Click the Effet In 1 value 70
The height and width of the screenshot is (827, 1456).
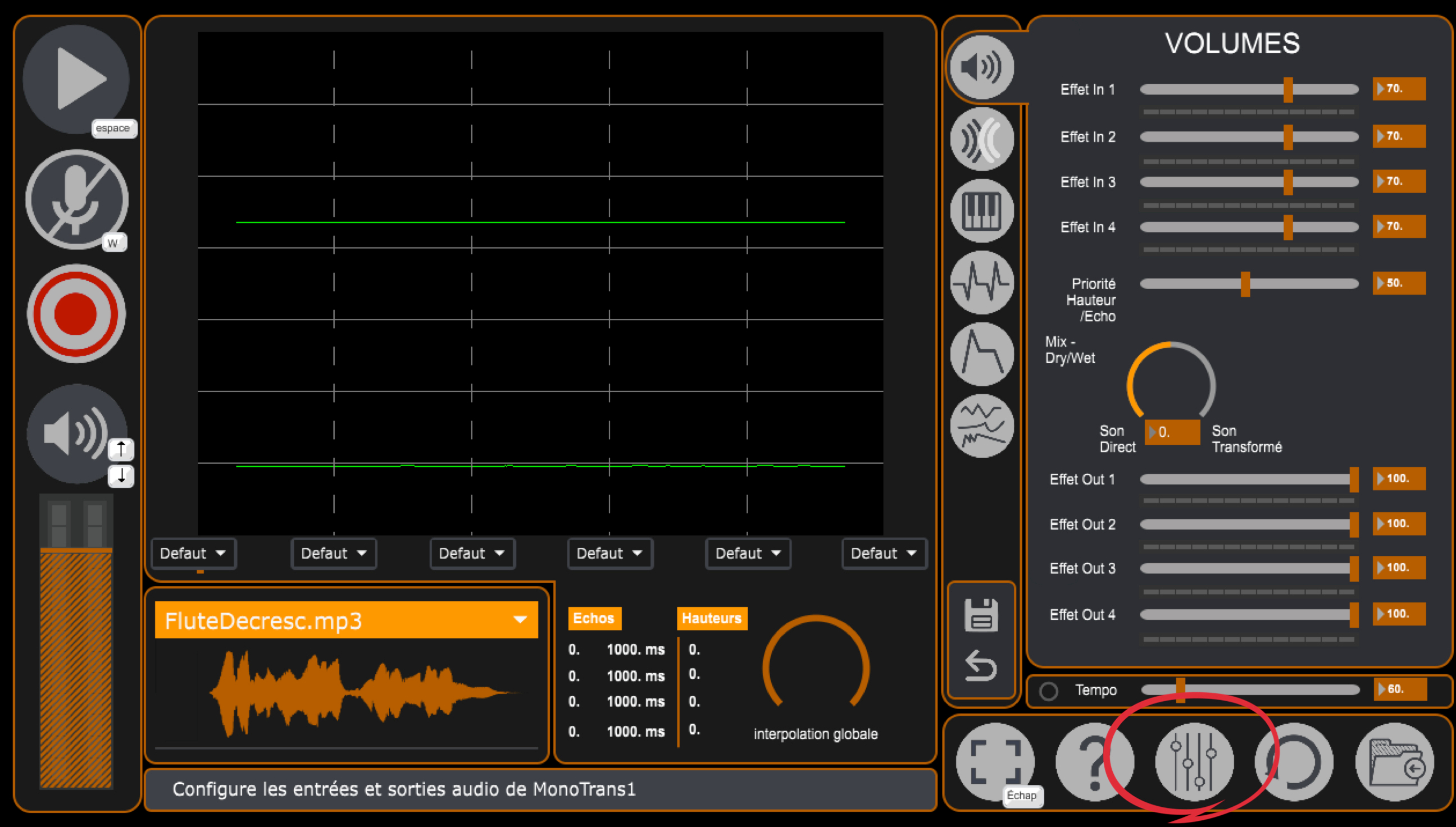coord(1399,89)
